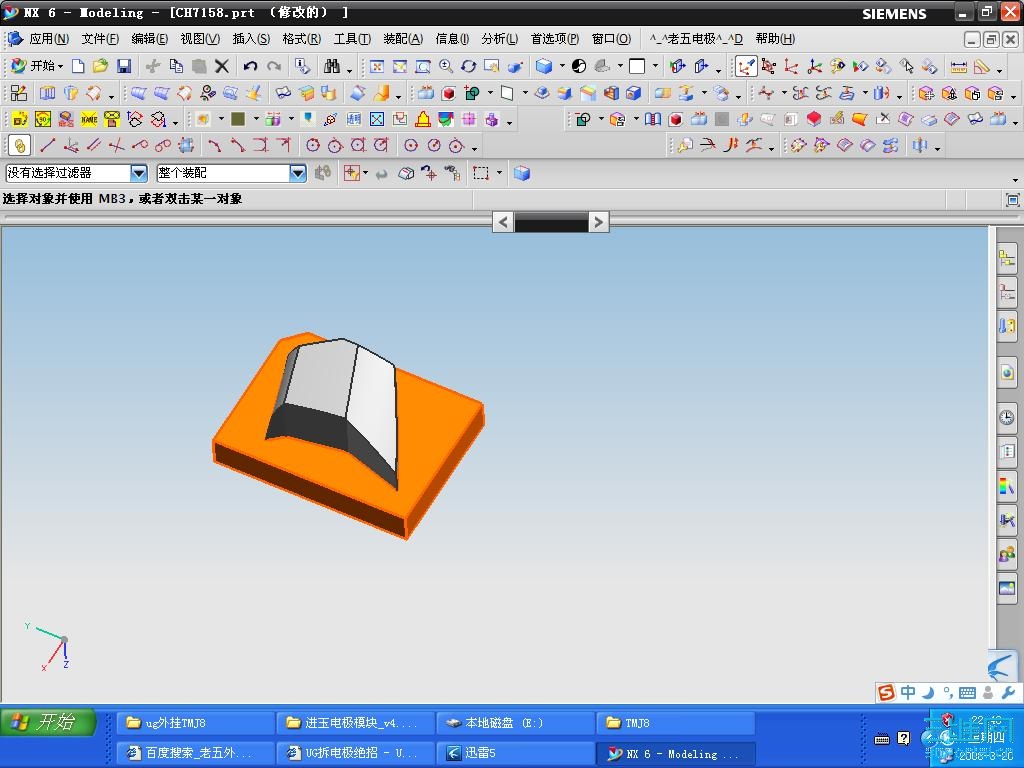Switch to 百度搜索_老五外 taskbar window
Screen dimensions: 1024x768
point(195,753)
